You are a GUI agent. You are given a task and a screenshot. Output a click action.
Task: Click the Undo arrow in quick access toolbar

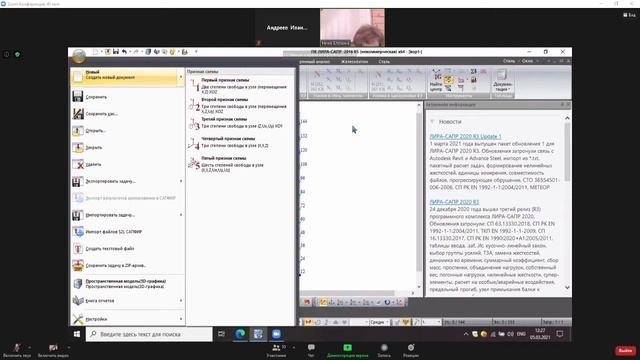coord(124,52)
